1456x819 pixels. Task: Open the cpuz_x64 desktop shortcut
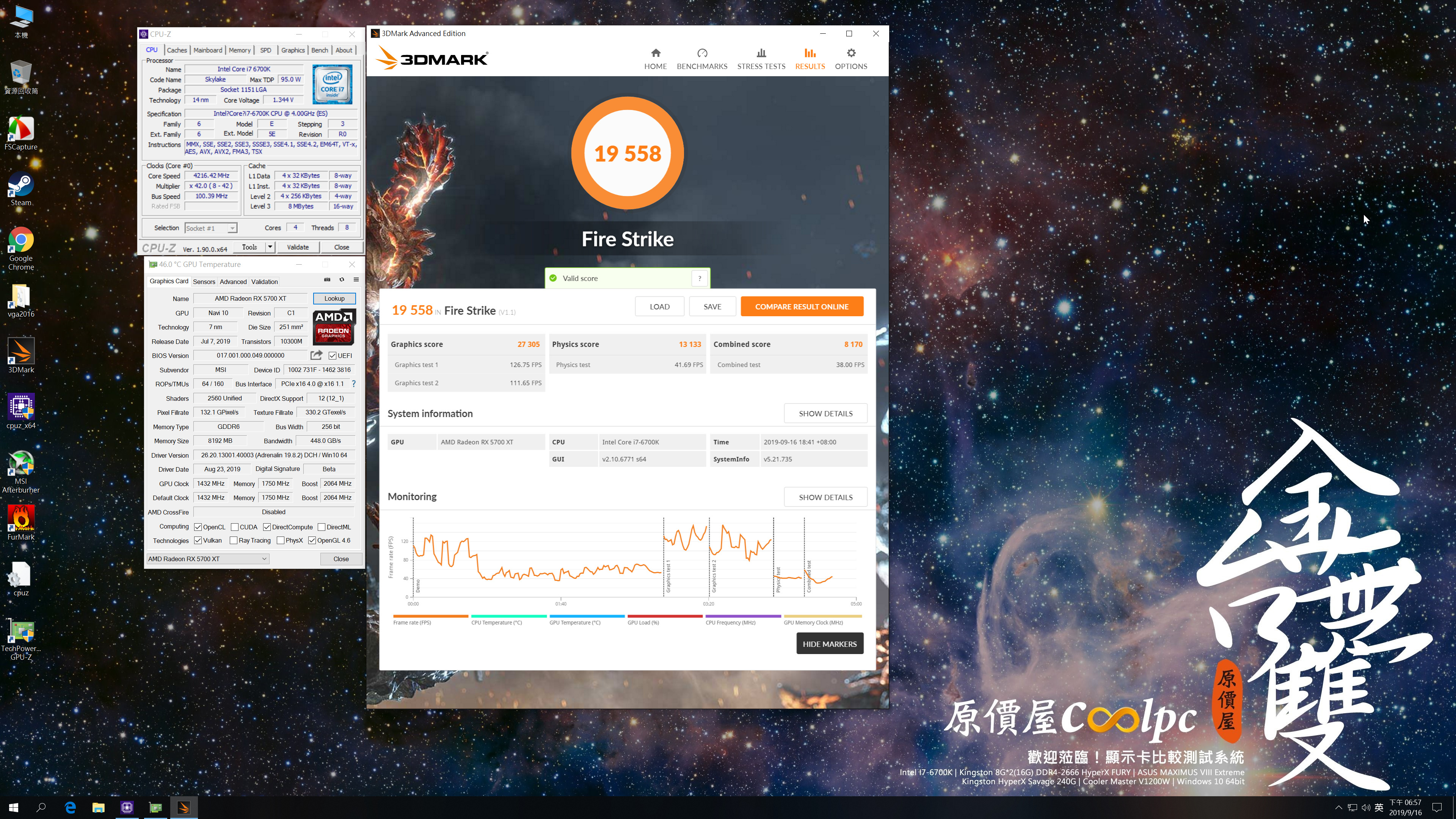pos(21,411)
